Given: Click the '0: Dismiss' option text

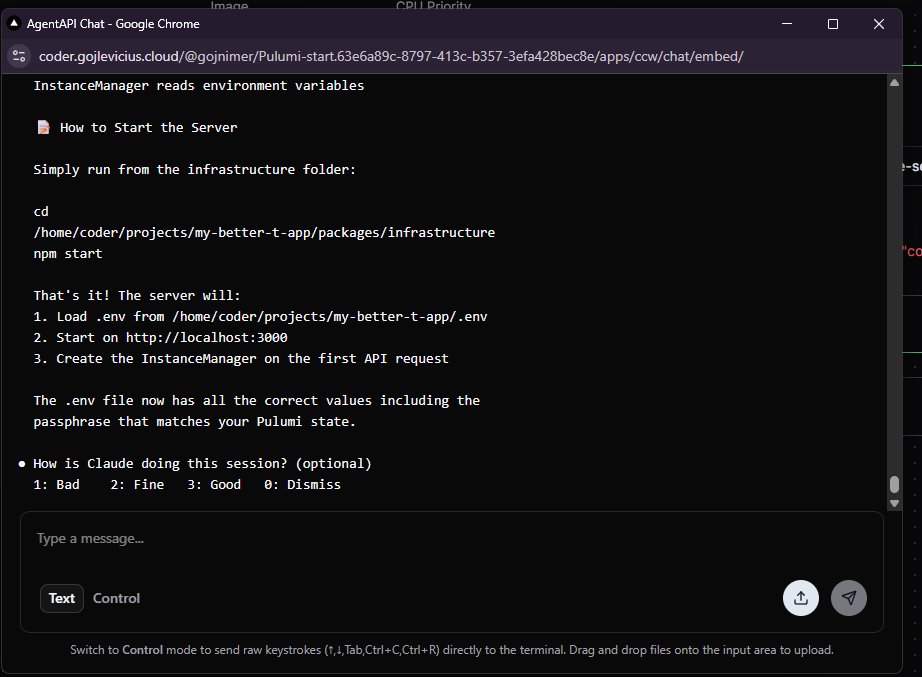Looking at the screenshot, I should click(x=302, y=485).
